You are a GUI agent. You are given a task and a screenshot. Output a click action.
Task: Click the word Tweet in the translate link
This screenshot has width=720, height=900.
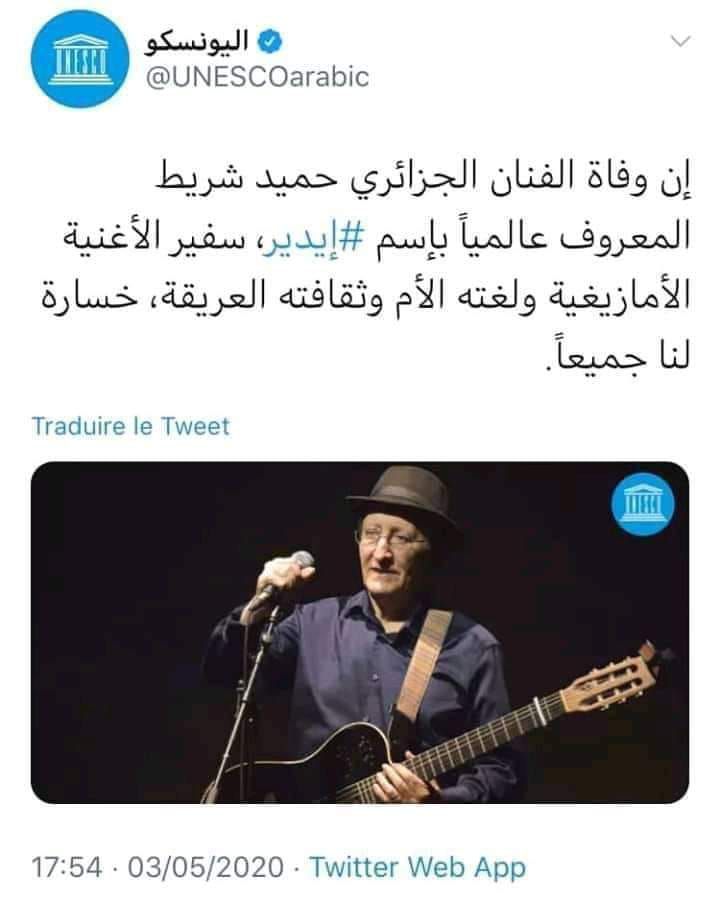tap(195, 426)
